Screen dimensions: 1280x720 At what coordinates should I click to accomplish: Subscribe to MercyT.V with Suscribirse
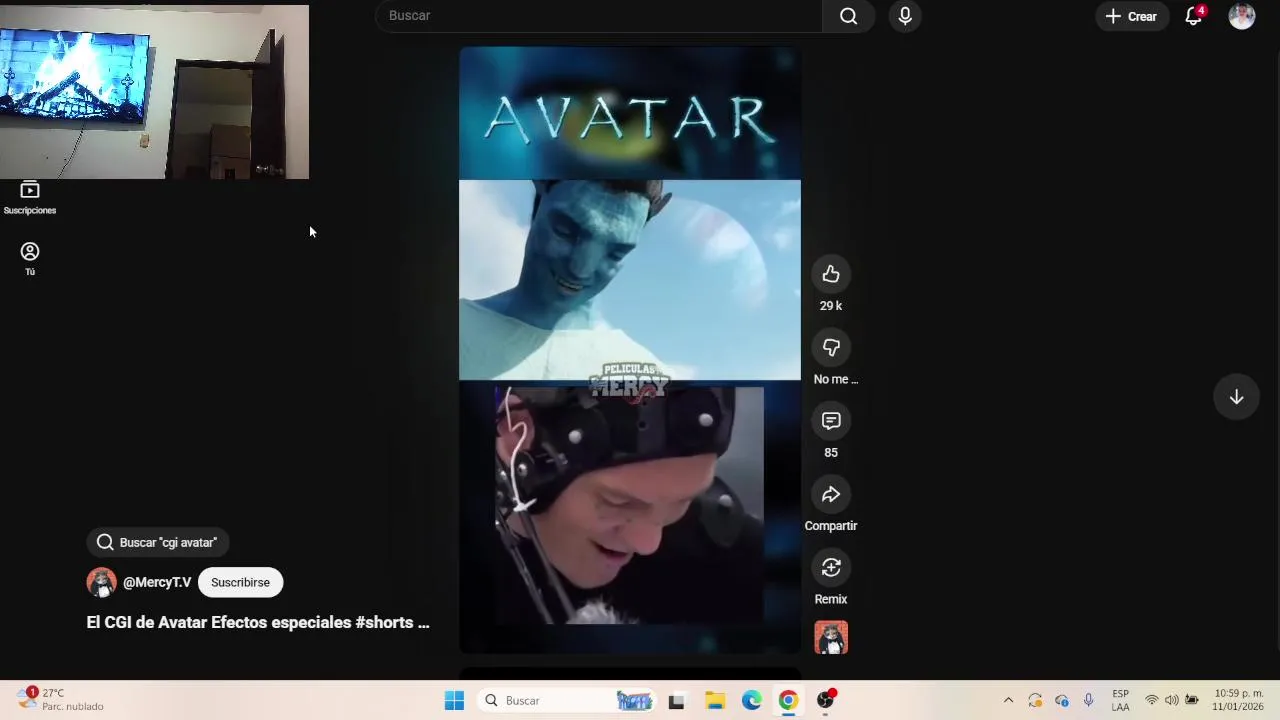[240, 582]
